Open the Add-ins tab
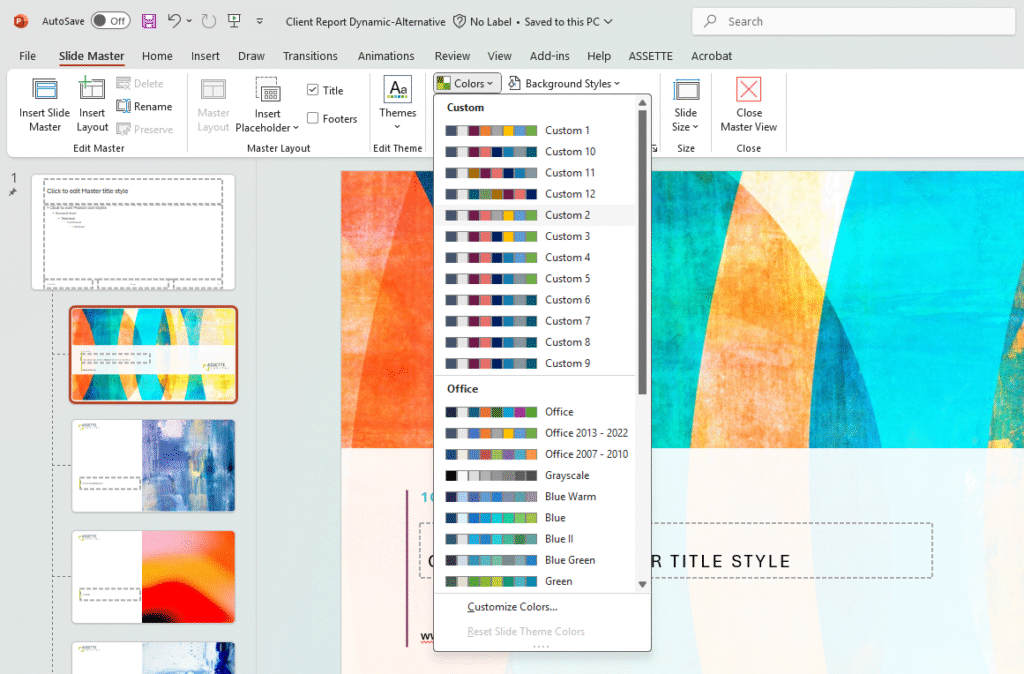 [x=549, y=56]
